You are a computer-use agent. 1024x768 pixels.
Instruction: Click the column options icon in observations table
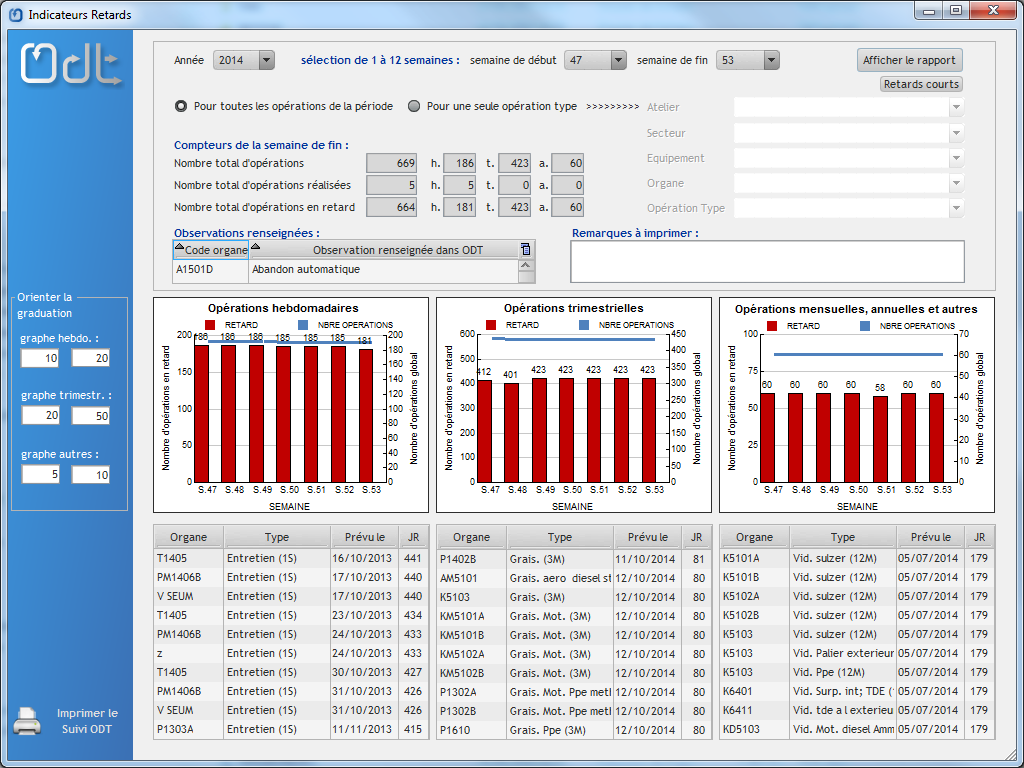526,249
